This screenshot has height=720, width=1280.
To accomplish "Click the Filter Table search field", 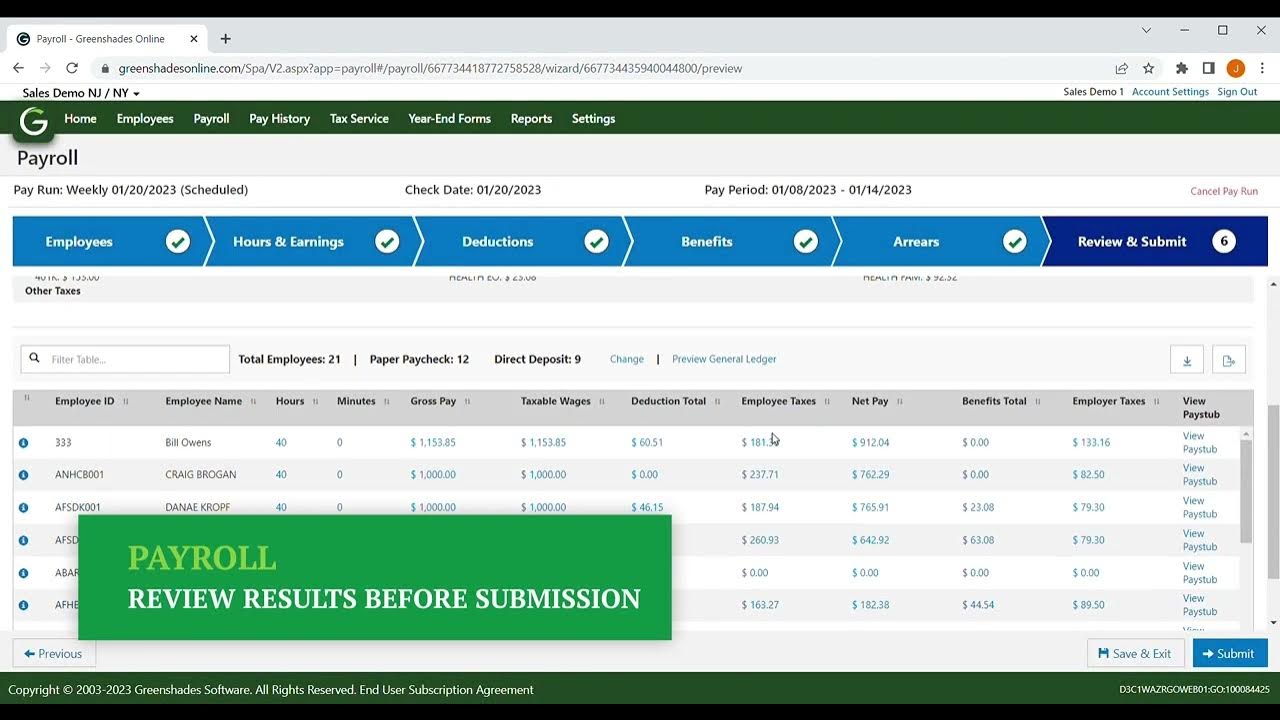I will tap(125, 359).
